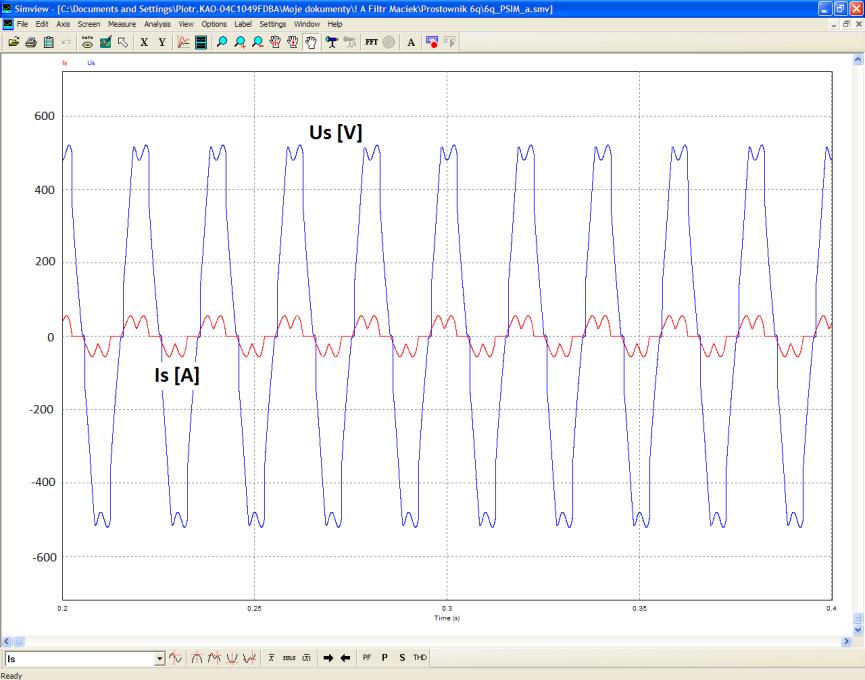This screenshot has width=865, height=680.
Task: Find global minimum with valley icon
Action: (x=232, y=657)
